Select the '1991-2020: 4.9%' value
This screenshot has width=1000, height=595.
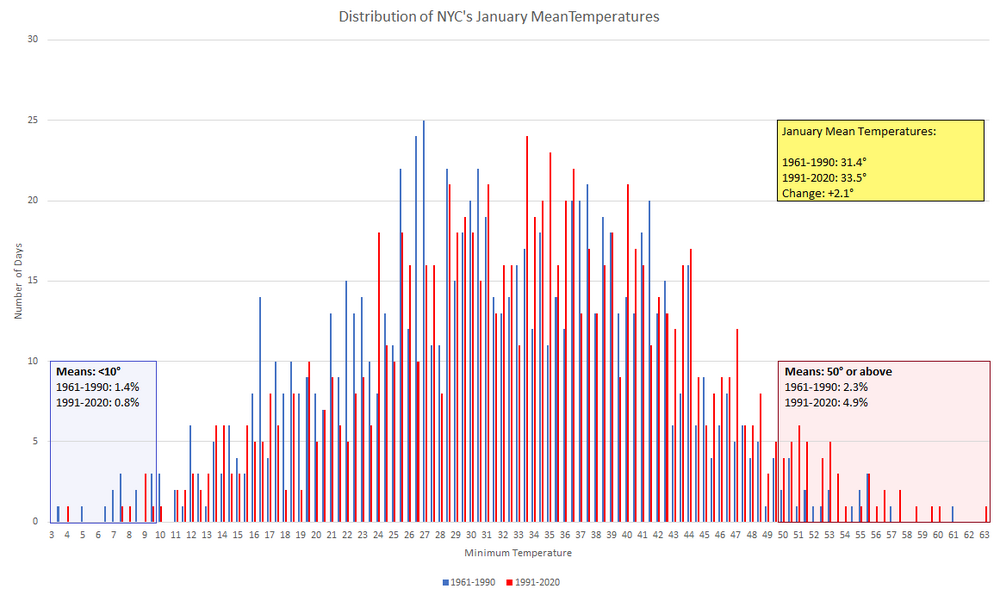(826, 403)
